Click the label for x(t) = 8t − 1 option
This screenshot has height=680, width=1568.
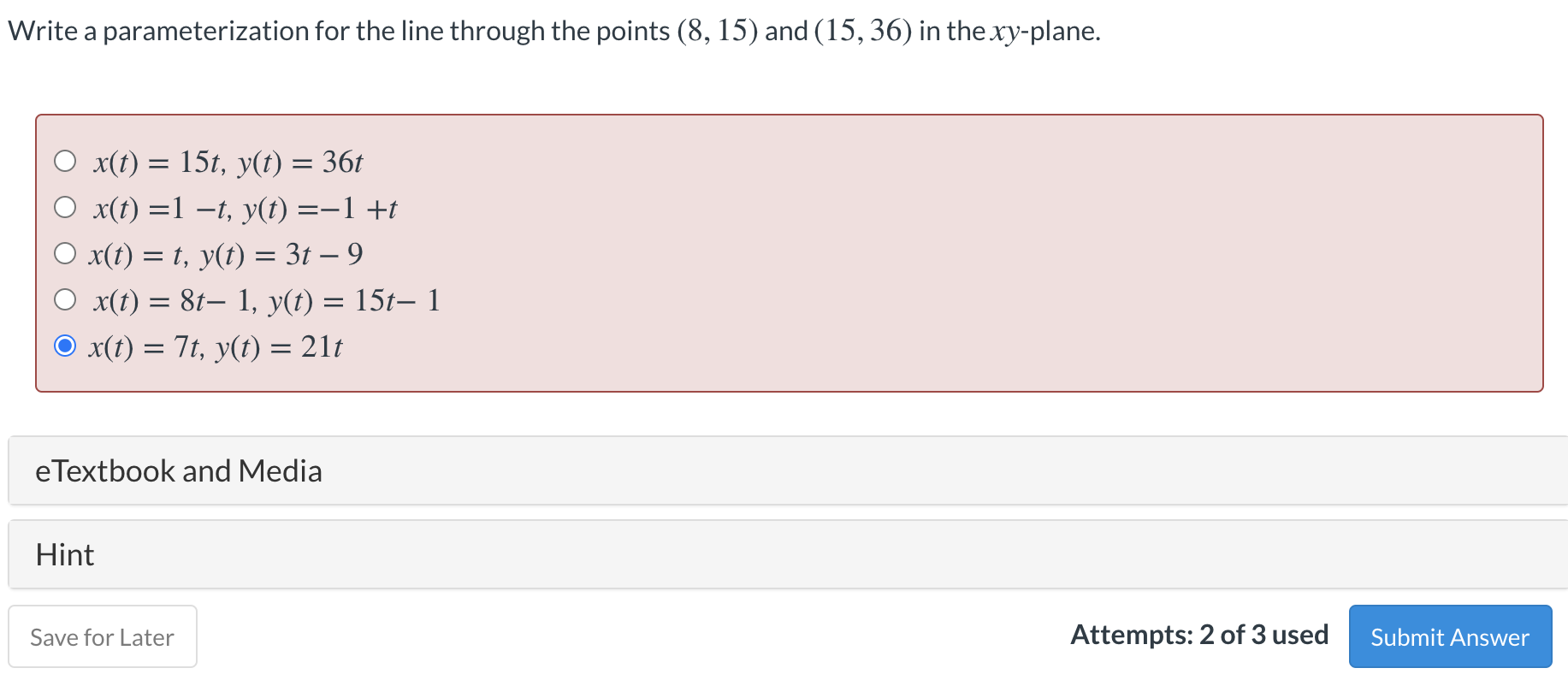pyautogui.click(x=265, y=299)
